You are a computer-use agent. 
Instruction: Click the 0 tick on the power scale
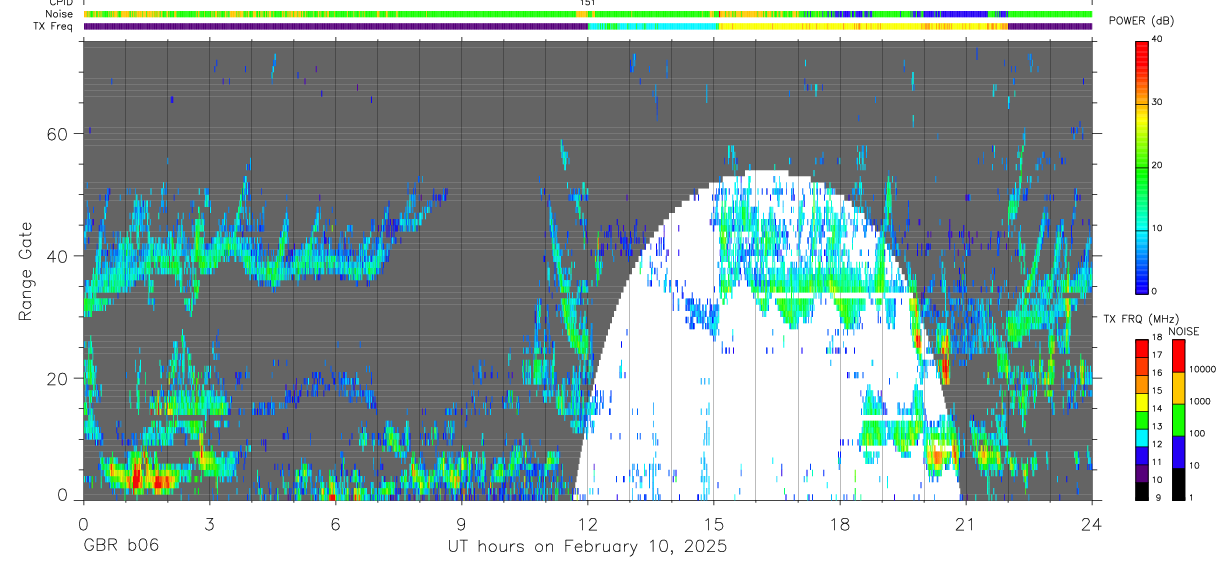tap(1155, 291)
